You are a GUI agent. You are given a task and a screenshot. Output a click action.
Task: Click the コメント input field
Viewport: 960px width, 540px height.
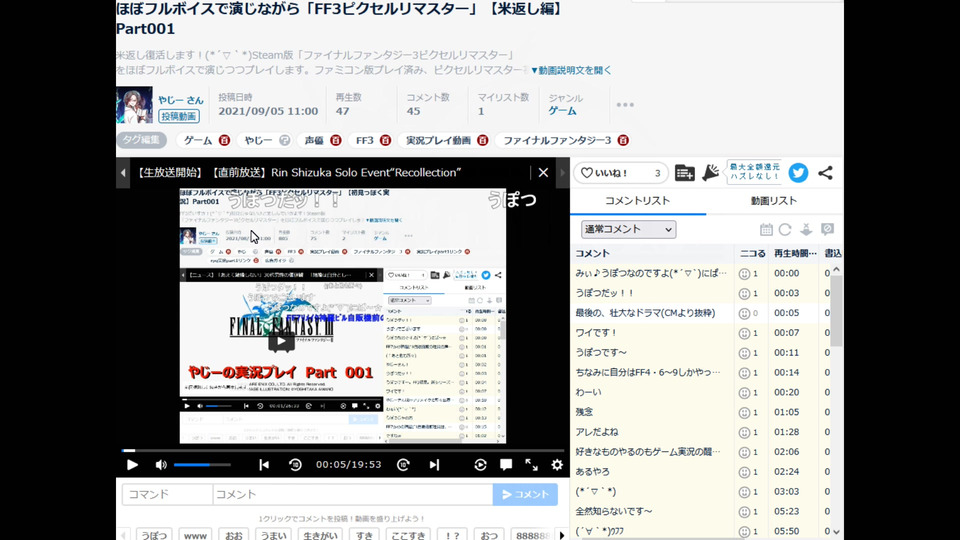[353, 494]
